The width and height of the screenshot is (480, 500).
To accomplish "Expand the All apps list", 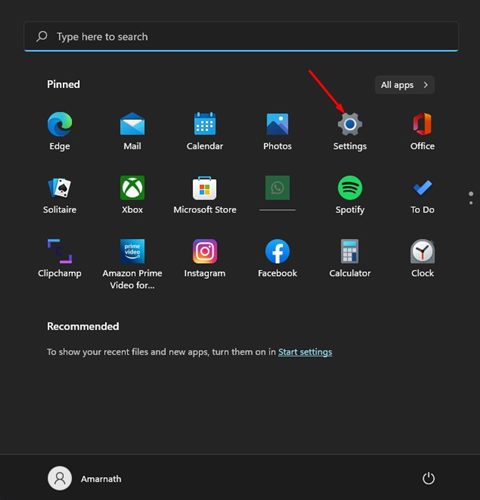I will click(x=405, y=85).
